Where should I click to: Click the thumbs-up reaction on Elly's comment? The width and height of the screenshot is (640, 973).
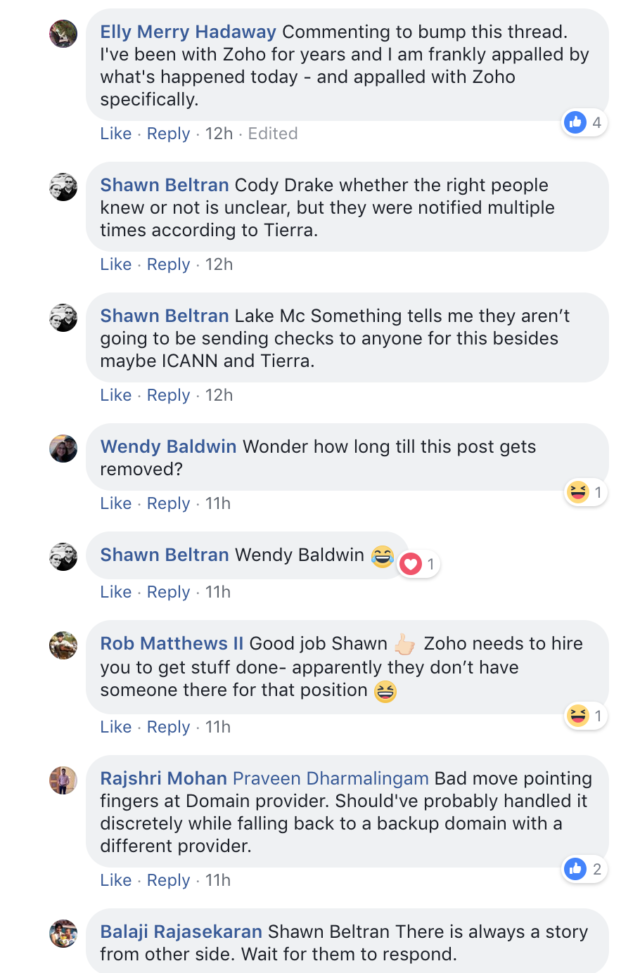[575, 122]
